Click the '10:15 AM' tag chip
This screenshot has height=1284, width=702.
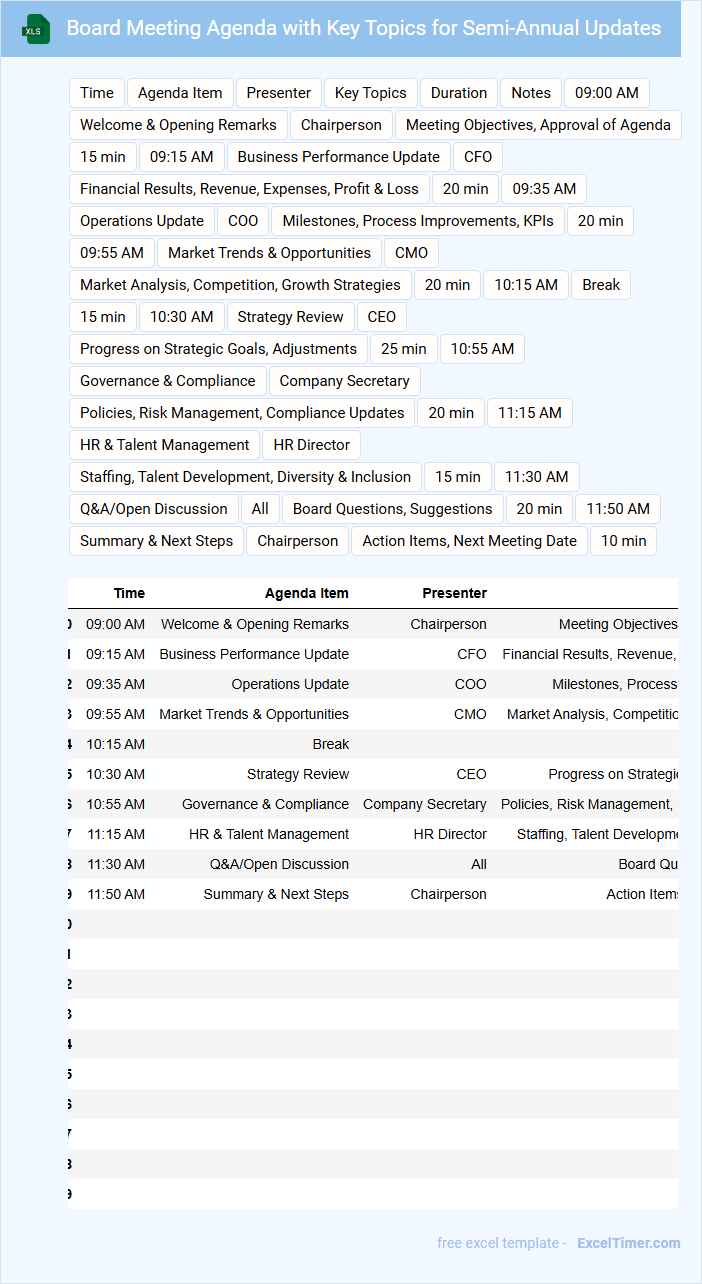coord(527,285)
